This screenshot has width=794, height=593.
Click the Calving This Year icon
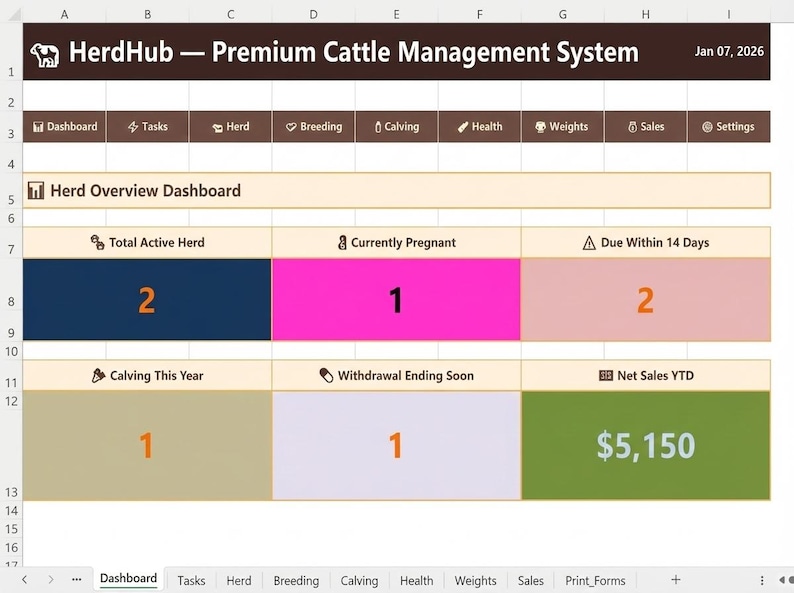pyautogui.click(x=98, y=375)
